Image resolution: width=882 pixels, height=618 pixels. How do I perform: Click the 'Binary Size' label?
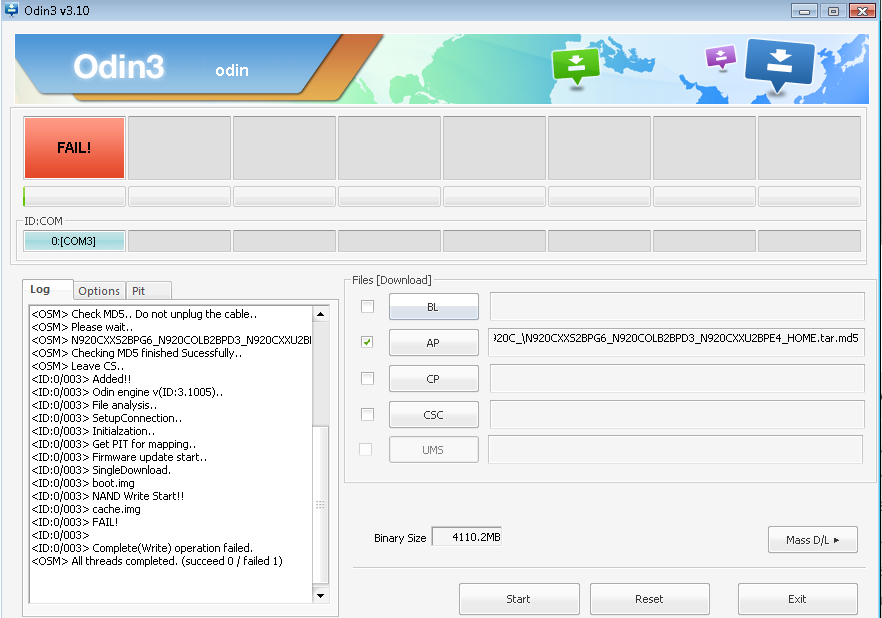point(400,538)
